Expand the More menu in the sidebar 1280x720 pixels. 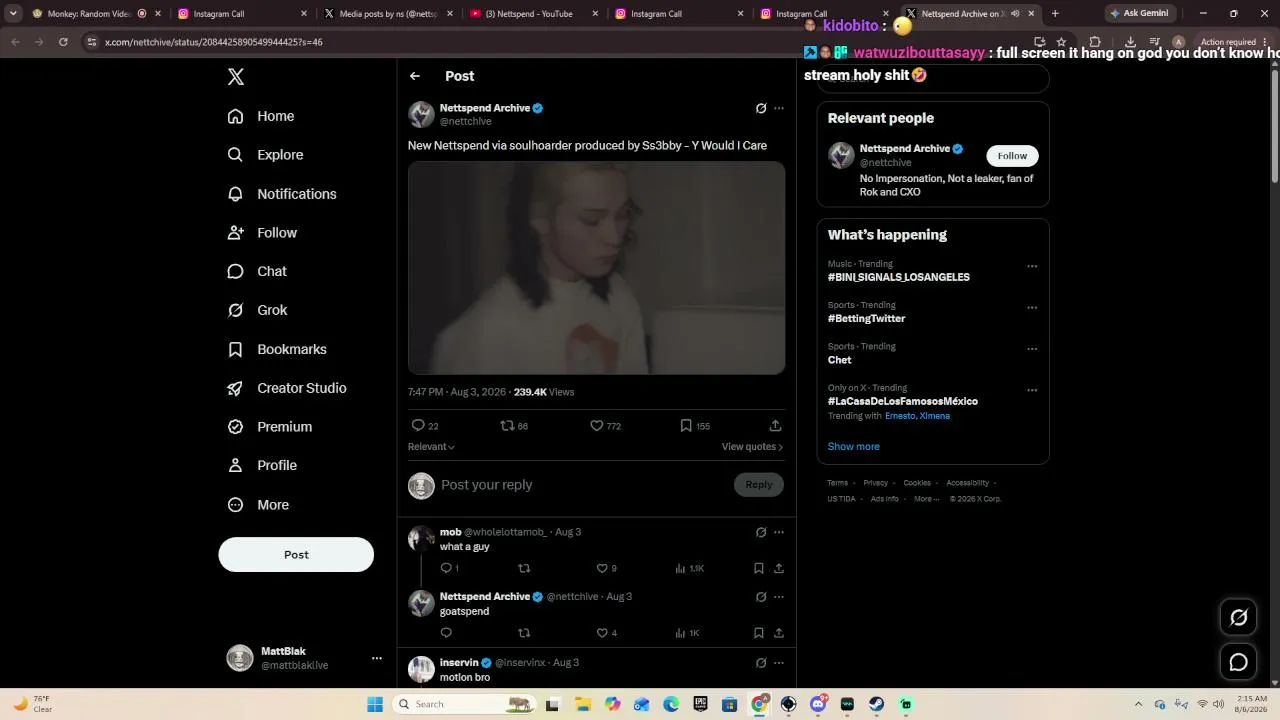click(x=258, y=505)
